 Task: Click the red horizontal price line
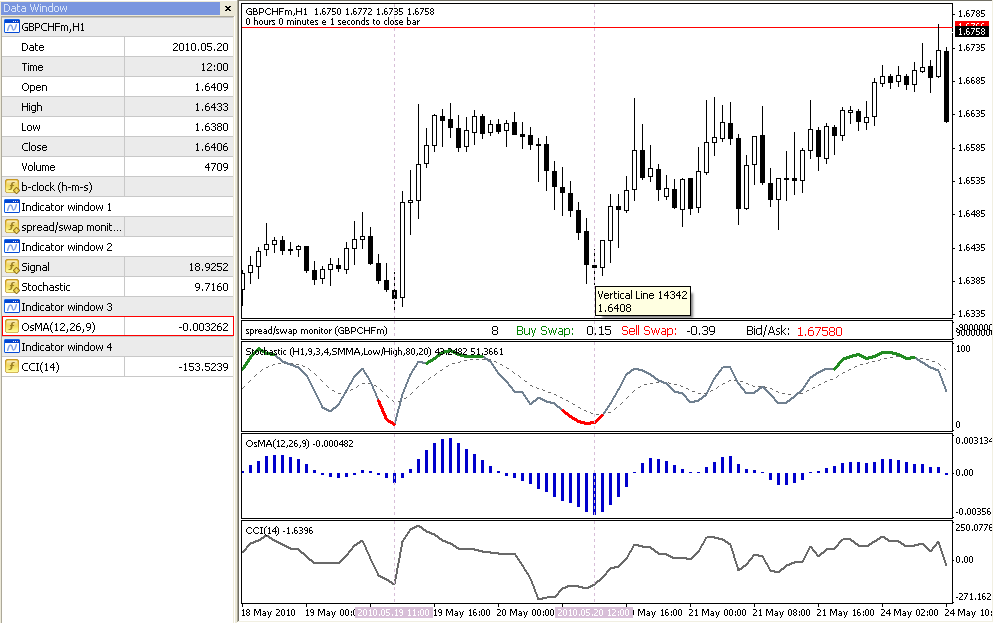tap(595, 27)
